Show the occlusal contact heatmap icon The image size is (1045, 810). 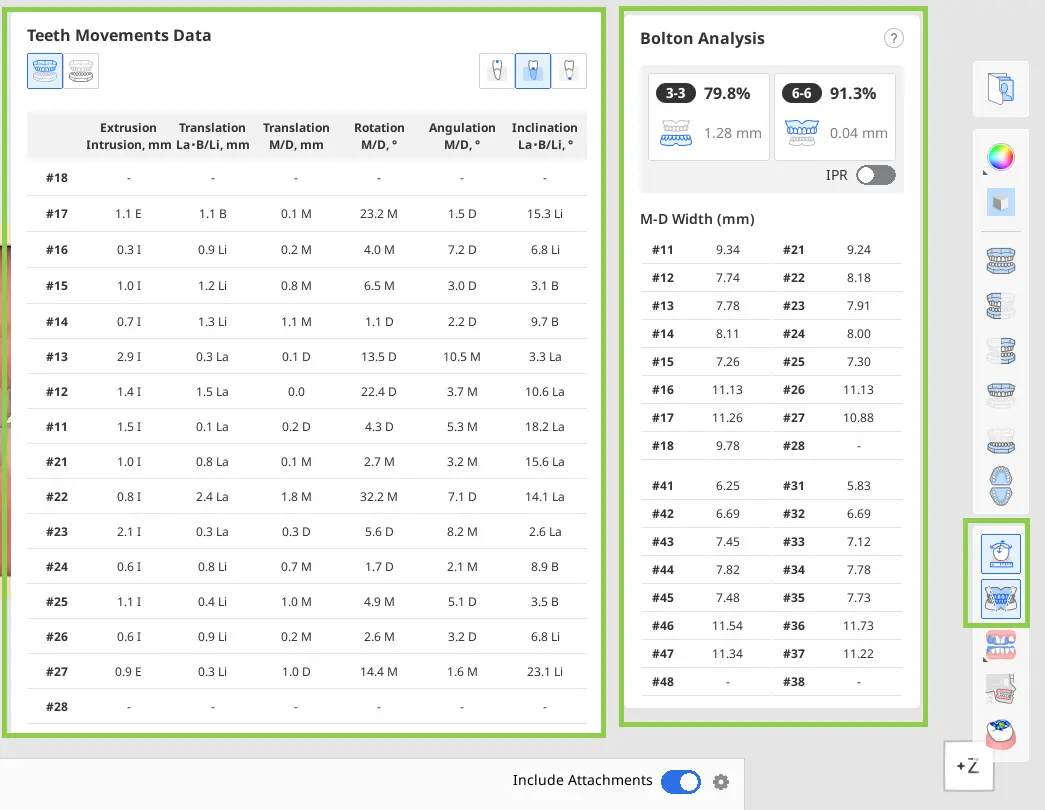1000,734
